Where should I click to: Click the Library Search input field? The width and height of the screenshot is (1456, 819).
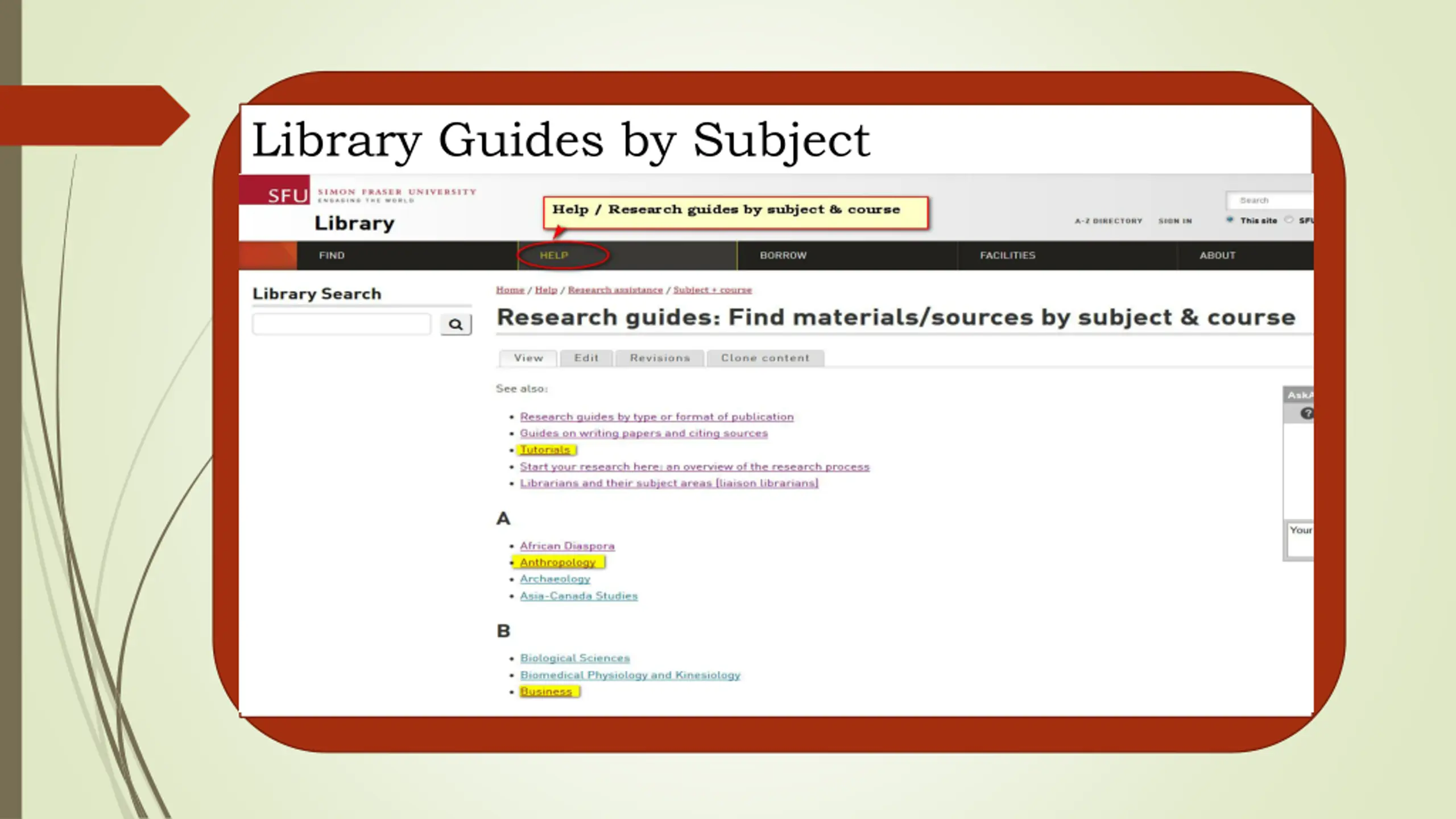pyautogui.click(x=342, y=324)
